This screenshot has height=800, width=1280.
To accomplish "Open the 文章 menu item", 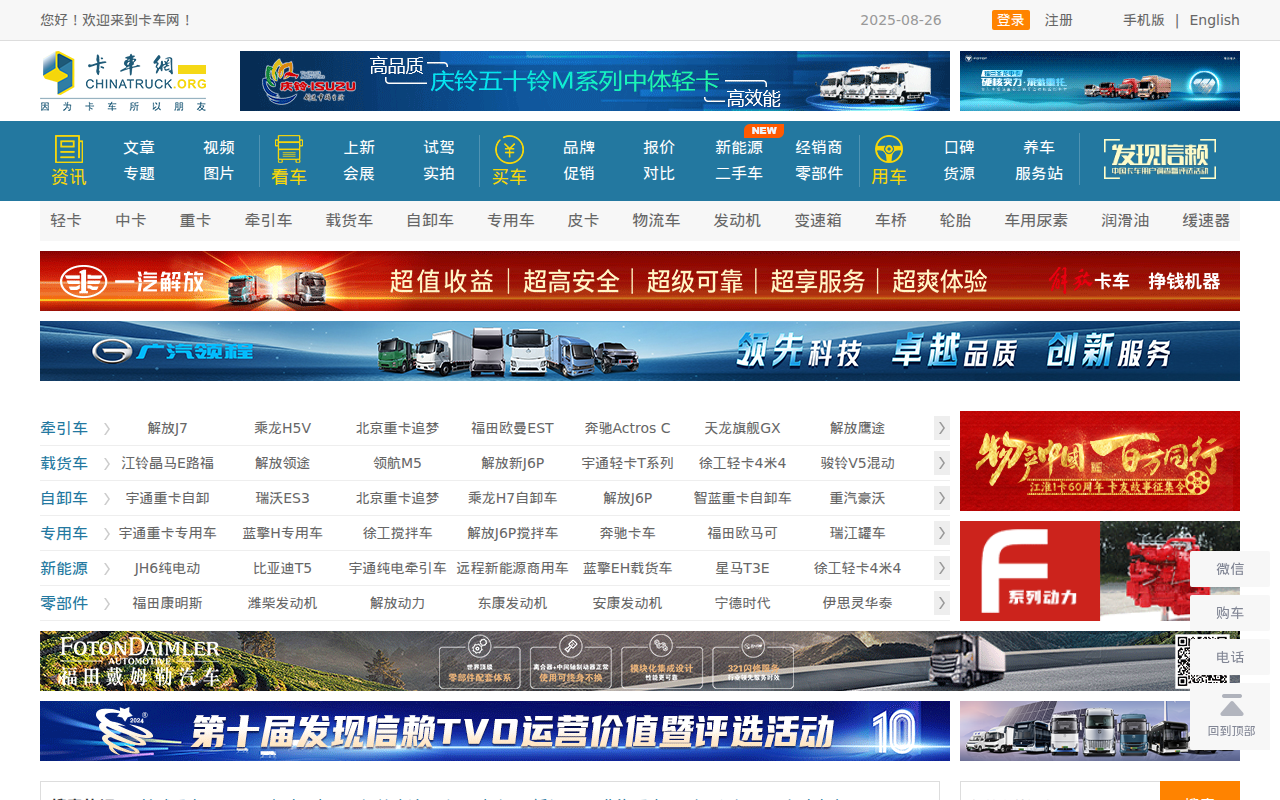I will [x=139, y=147].
